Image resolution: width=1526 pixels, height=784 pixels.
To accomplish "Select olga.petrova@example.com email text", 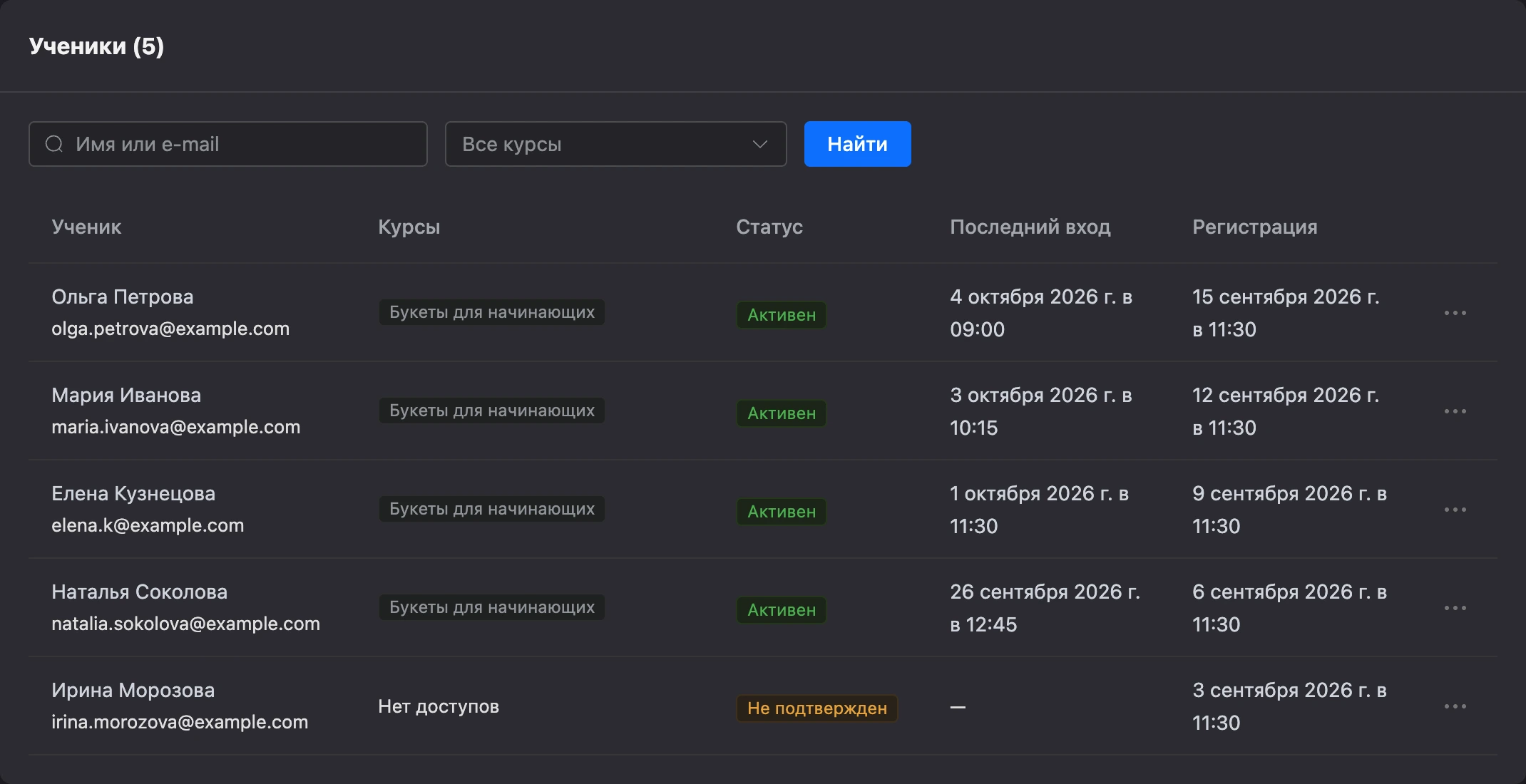I will click(170, 329).
